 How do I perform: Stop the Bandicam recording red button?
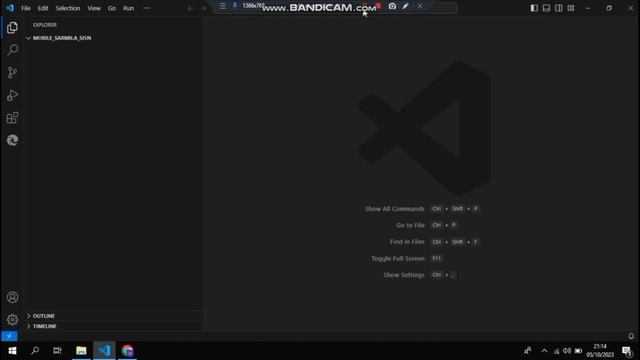378,6
